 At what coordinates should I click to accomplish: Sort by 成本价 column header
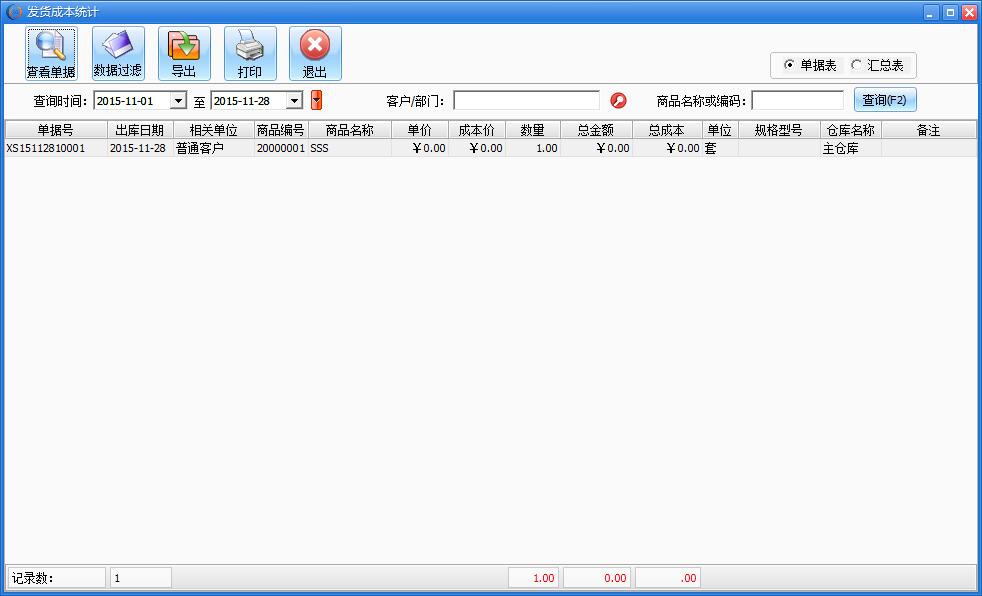click(477, 130)
